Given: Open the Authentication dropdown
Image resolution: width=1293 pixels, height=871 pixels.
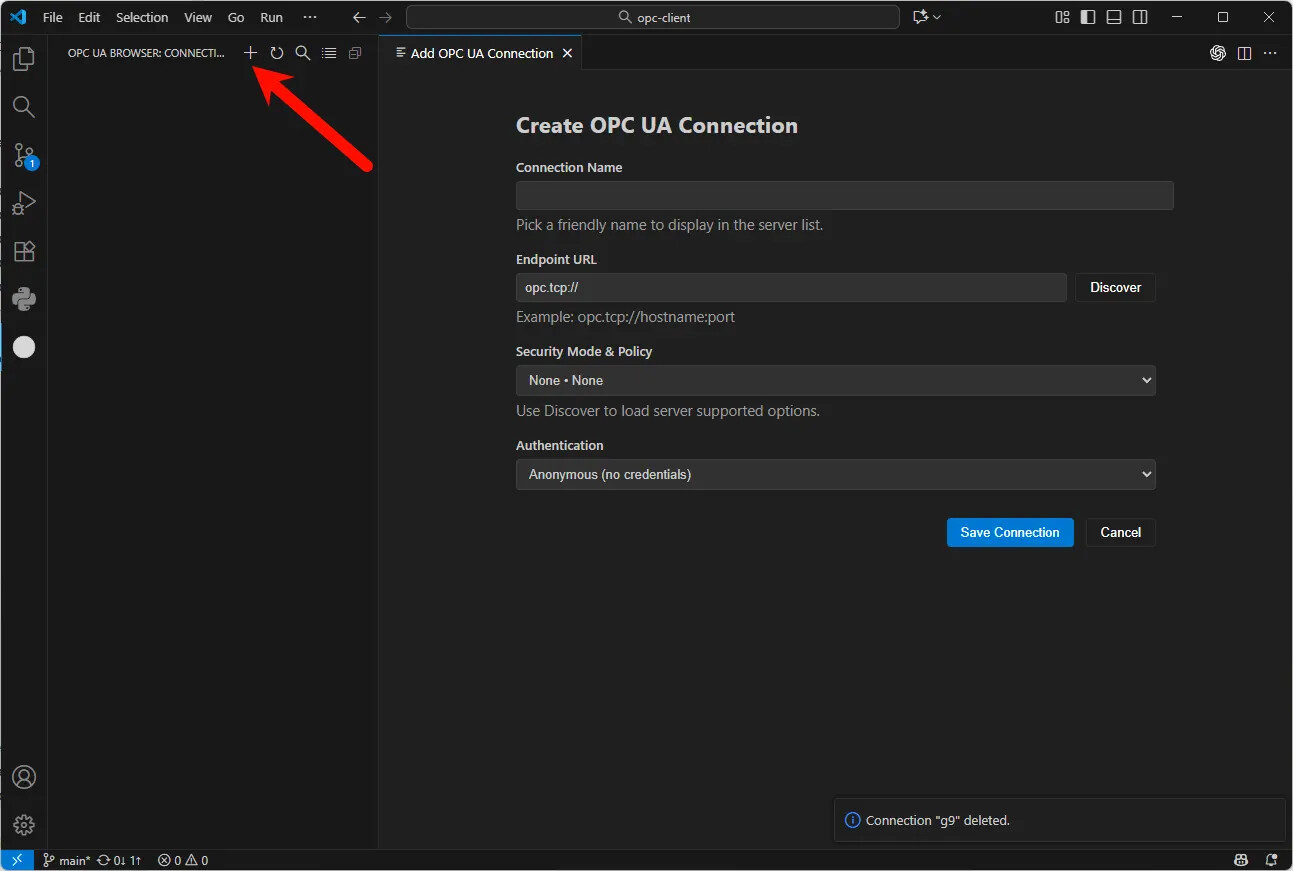Looking at the screenshot, I should coord(836,474).
